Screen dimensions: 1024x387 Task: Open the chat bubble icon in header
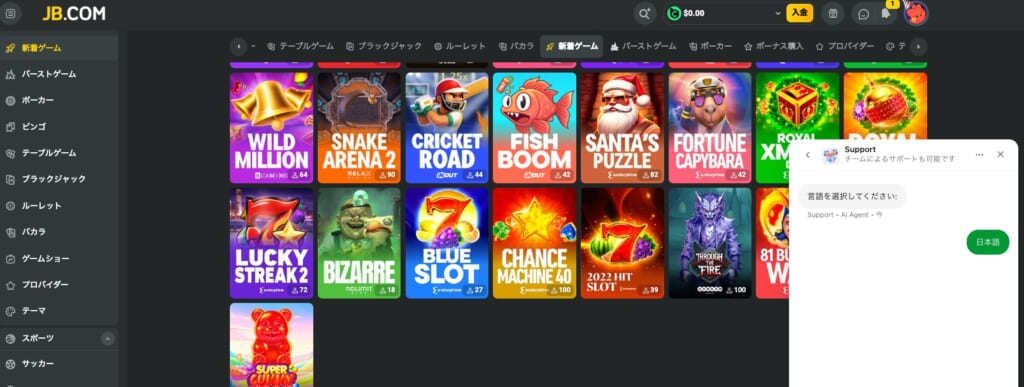point(863,14)
